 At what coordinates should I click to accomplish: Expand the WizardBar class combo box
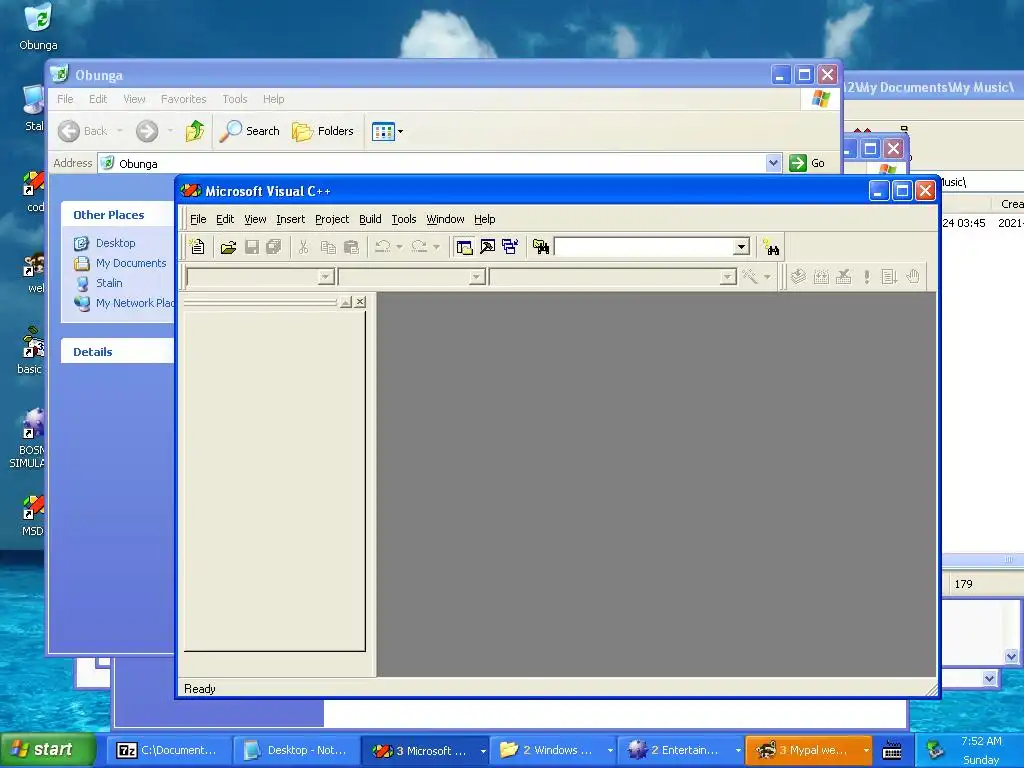(326, 277)
